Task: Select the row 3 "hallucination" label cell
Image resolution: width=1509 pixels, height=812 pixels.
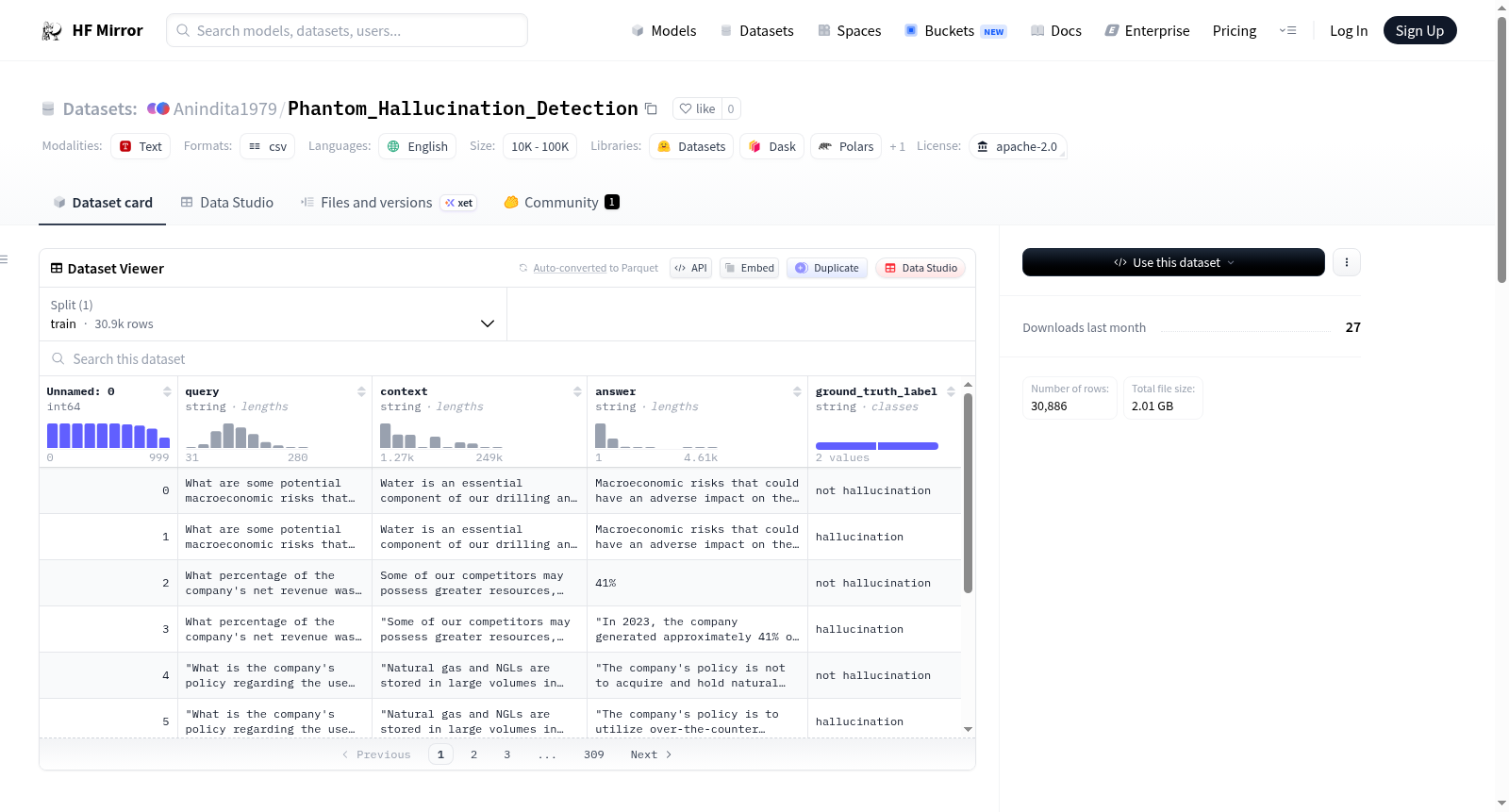Action: (885, 629)
